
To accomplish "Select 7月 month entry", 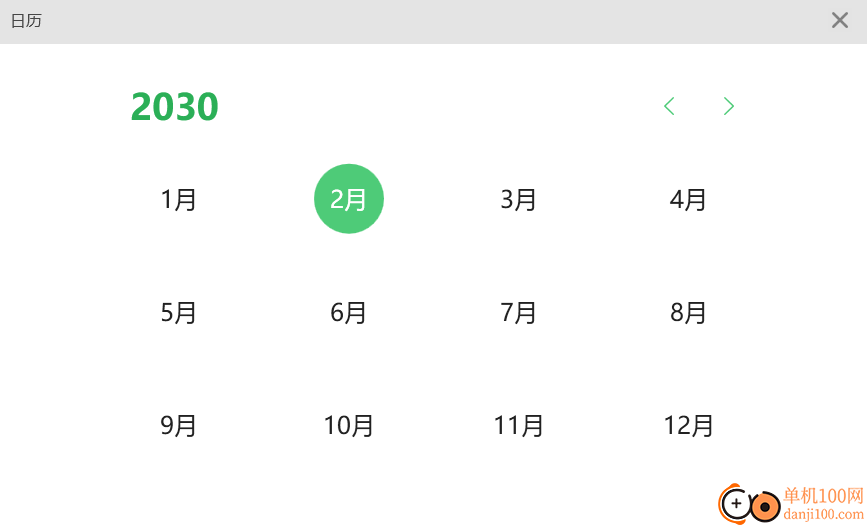I will coord(518,313).
